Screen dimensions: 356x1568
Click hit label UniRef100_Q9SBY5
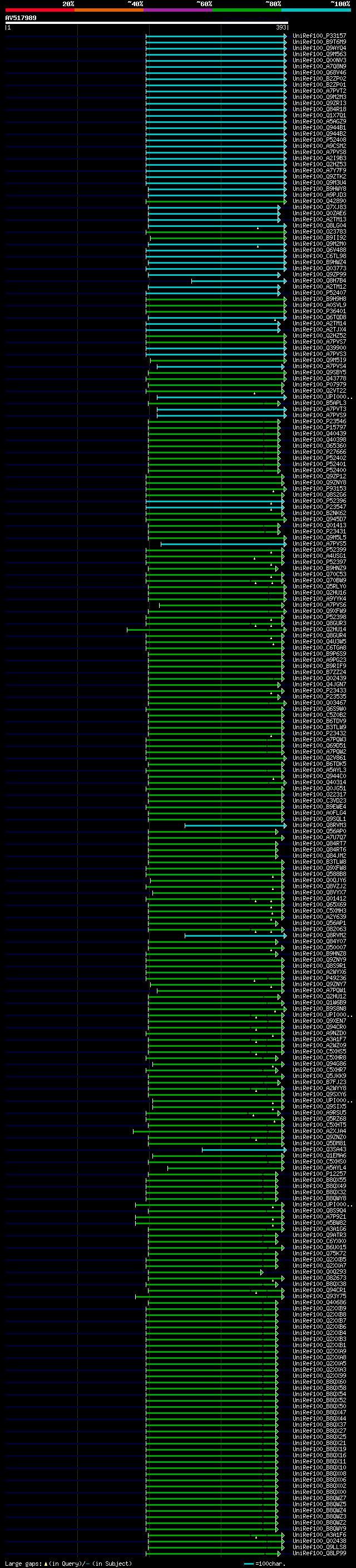coord(319,373)
